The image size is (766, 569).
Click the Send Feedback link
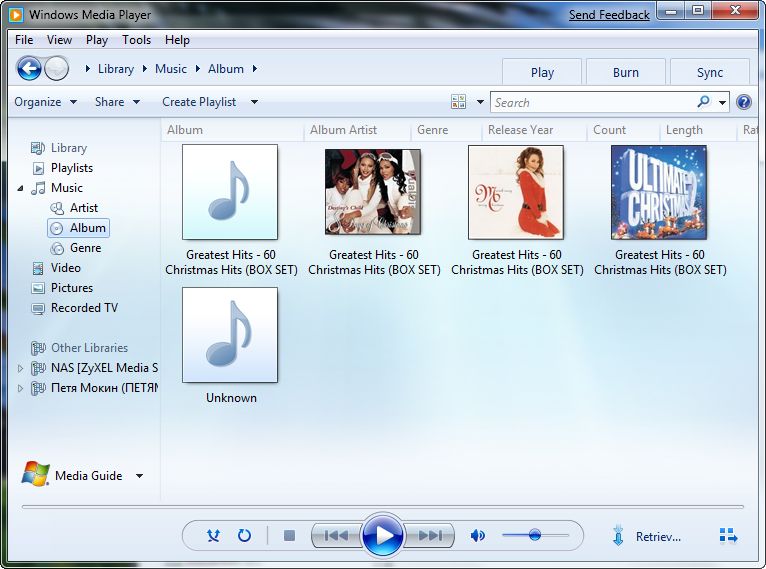click(609, 15)
